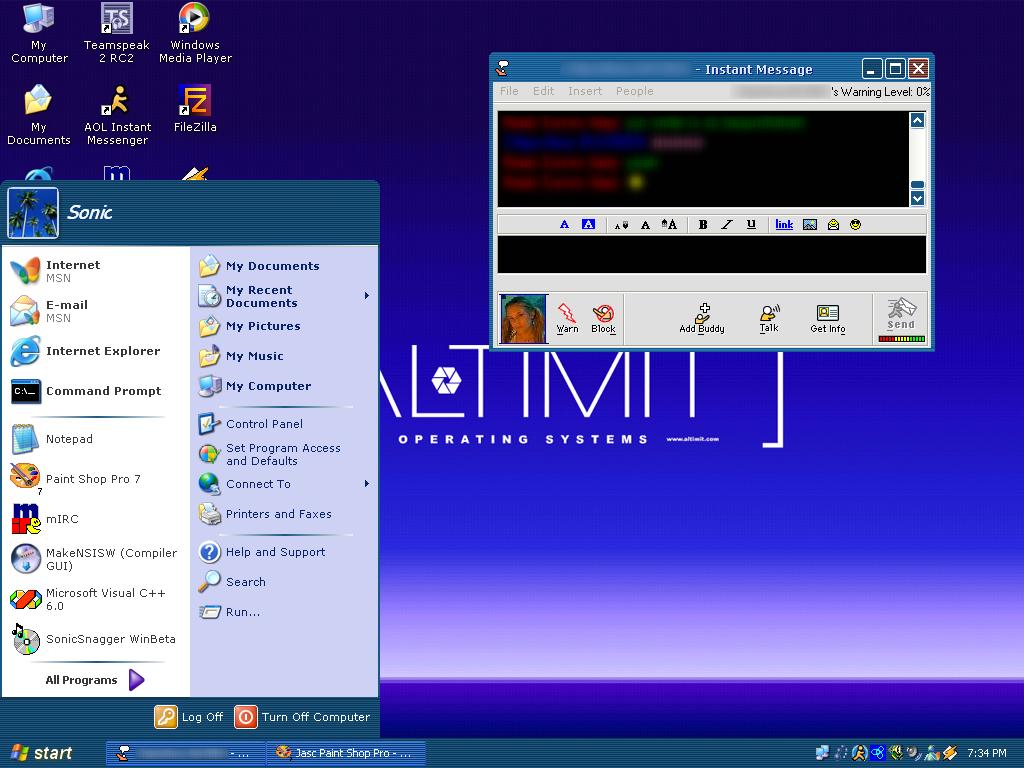Click the Log Off button

point(189,717)
